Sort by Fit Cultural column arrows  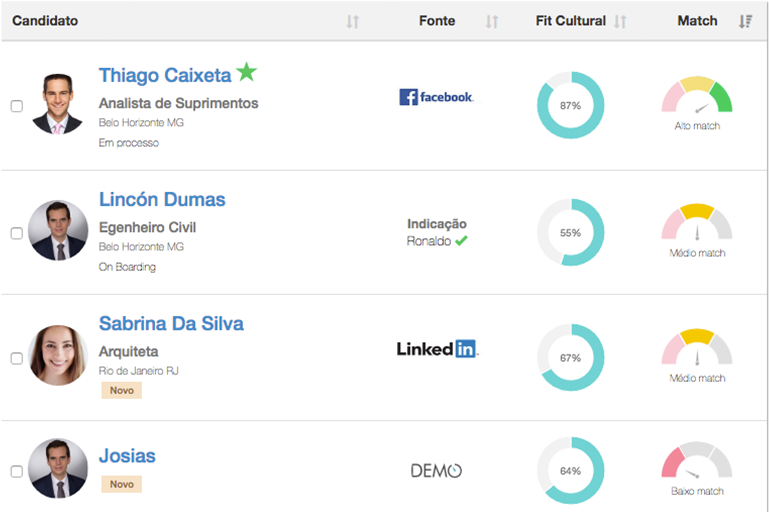620,21
